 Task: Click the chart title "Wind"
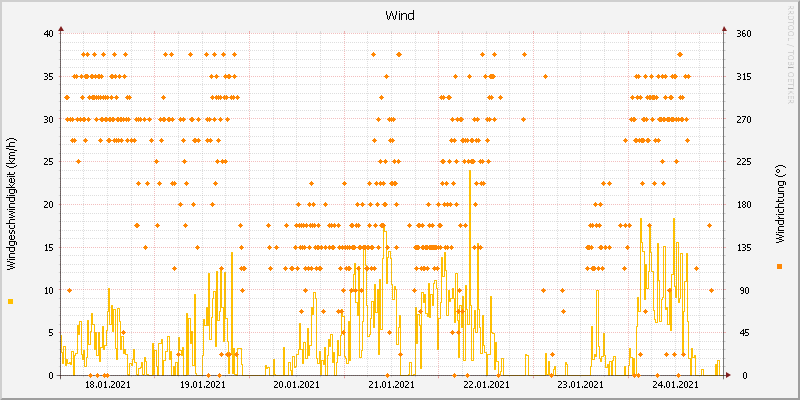click(x=400, y=16)
